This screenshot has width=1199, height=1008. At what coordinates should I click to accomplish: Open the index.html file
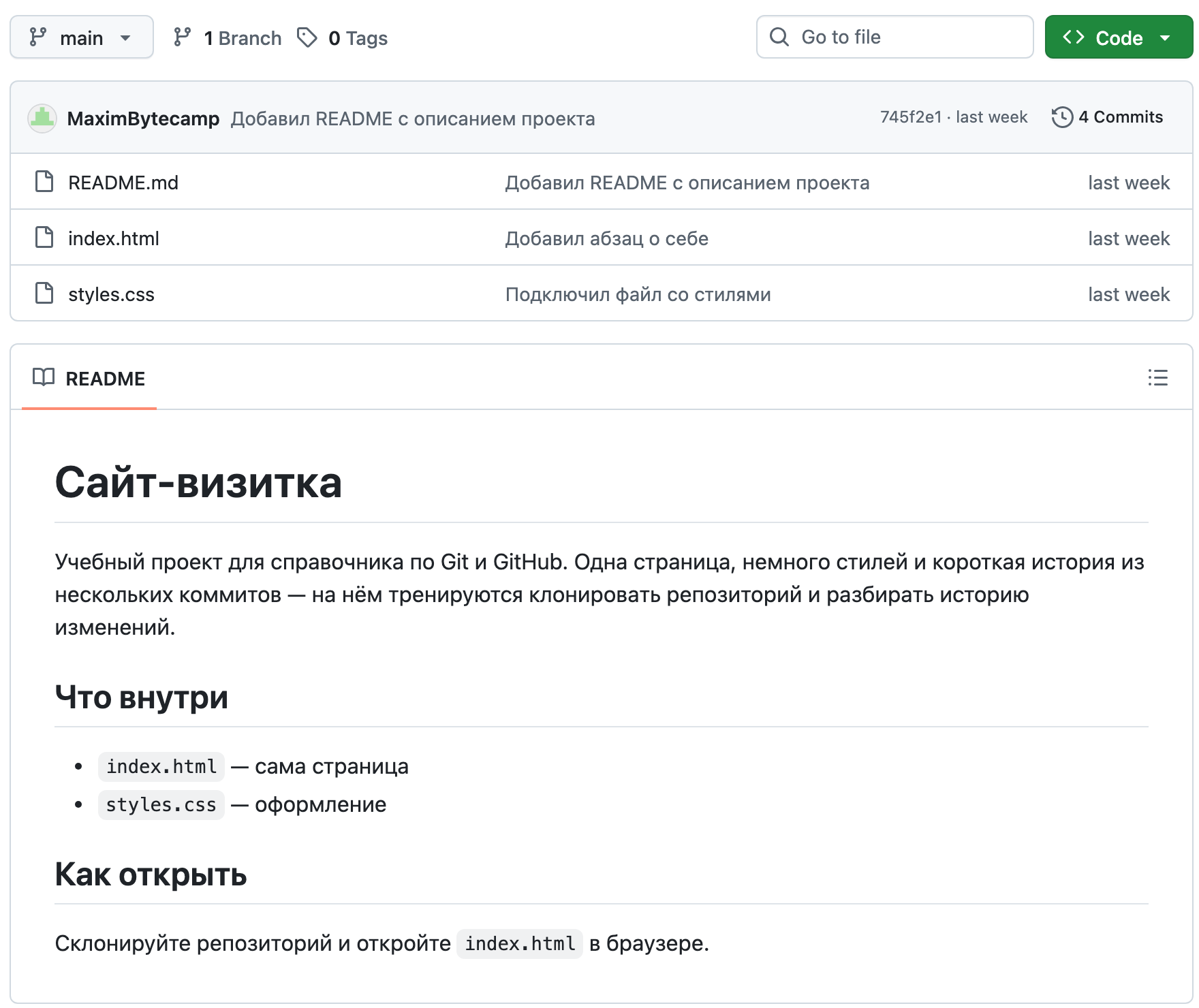coord(114,238)
